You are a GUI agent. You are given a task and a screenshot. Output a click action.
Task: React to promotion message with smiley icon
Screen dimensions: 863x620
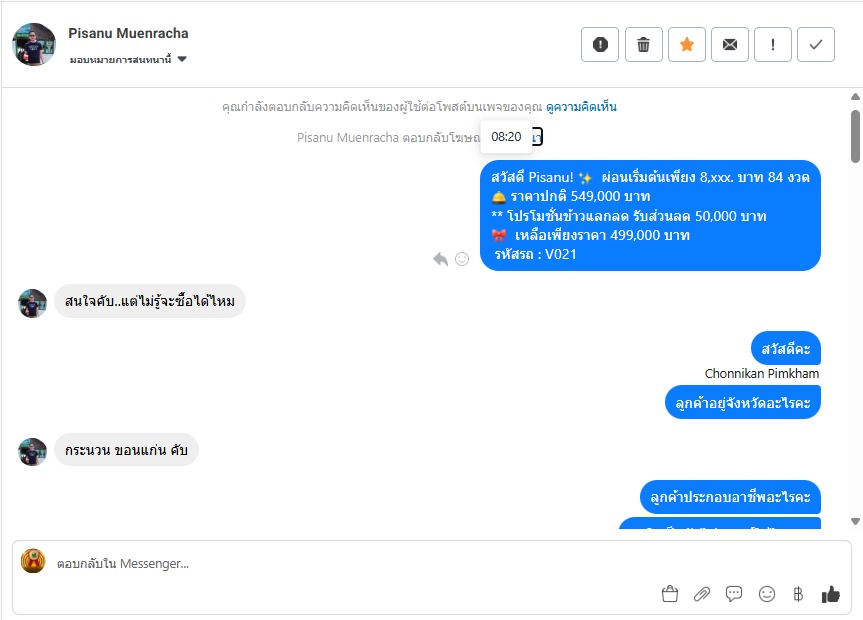(462, 259)
